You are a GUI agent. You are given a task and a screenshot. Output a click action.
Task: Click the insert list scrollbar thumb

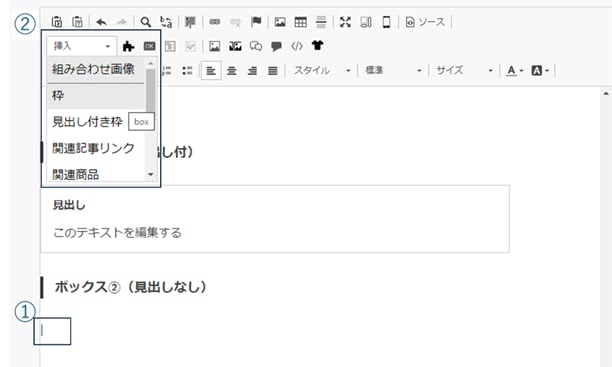[151, 91]
